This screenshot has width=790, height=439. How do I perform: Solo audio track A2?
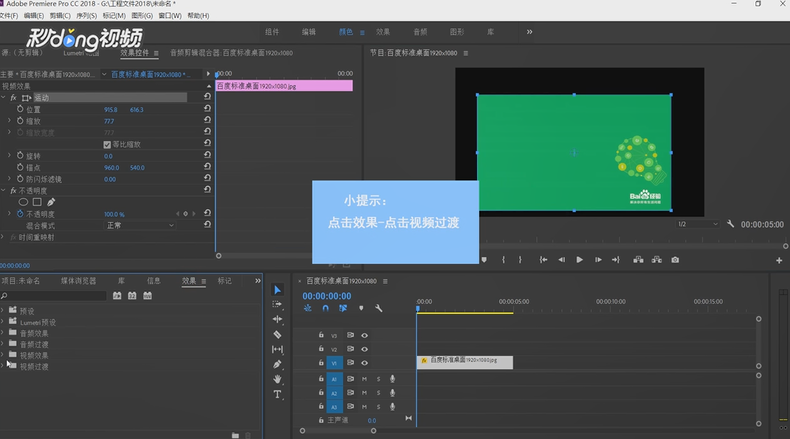tap(378, 393)
